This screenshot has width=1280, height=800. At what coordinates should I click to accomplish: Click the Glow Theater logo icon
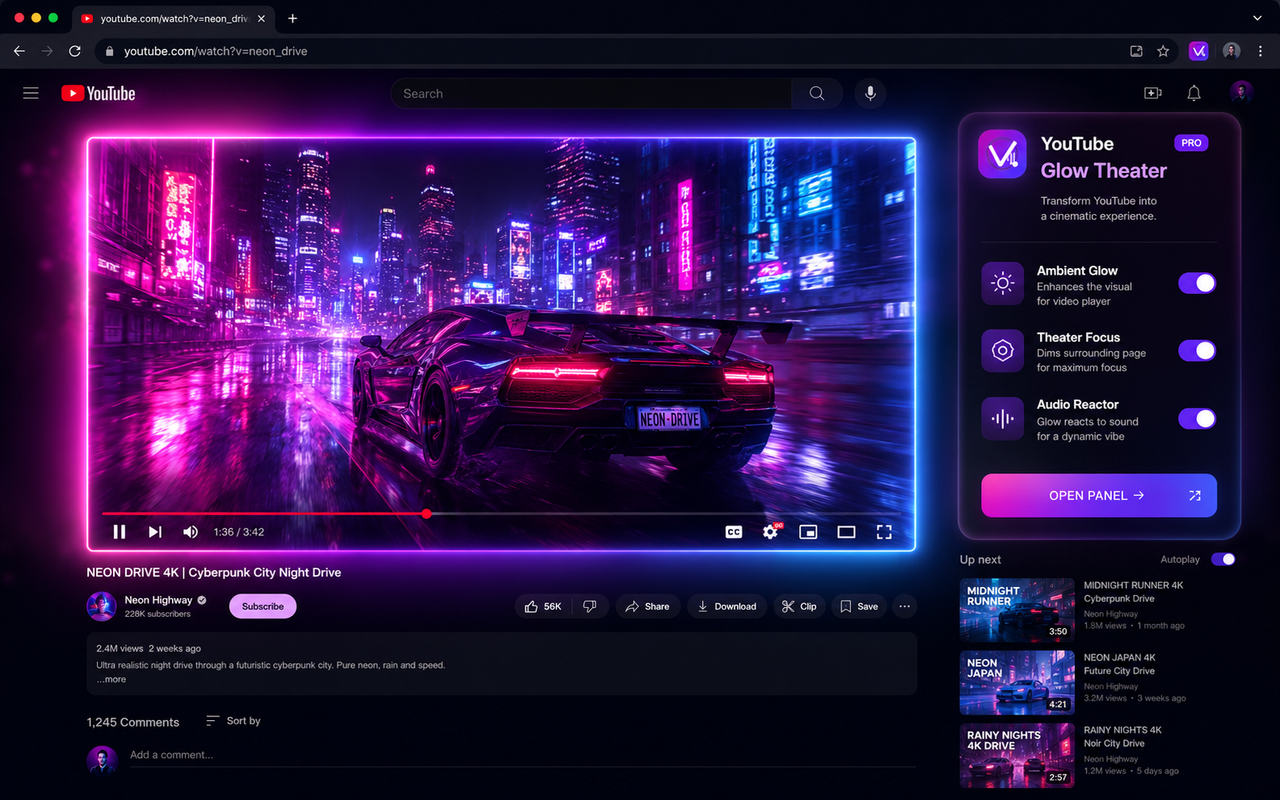coord(1002,154)
